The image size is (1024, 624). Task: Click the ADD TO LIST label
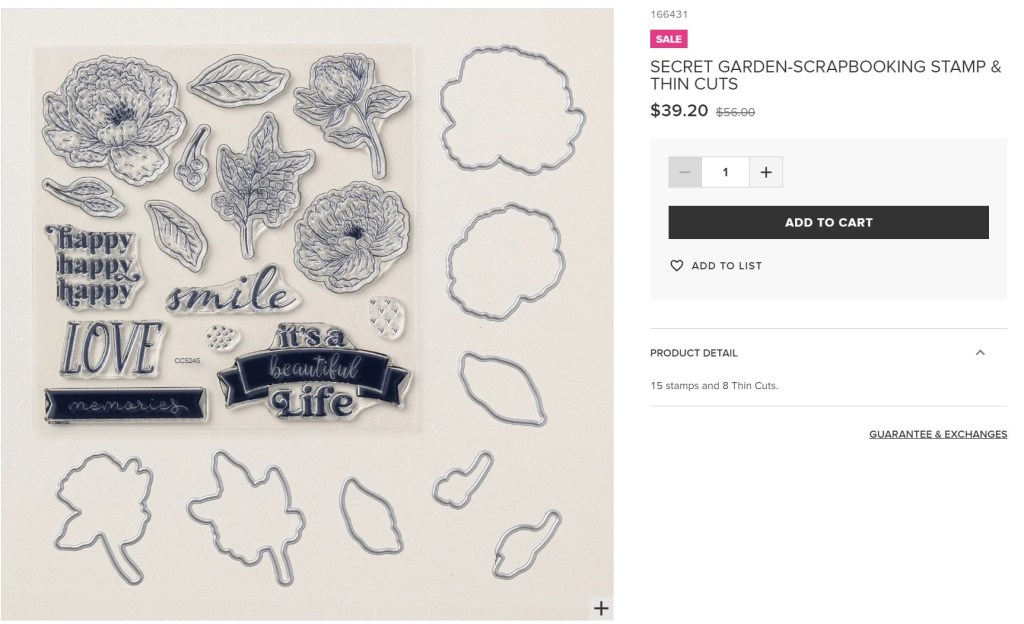point(726,266)
